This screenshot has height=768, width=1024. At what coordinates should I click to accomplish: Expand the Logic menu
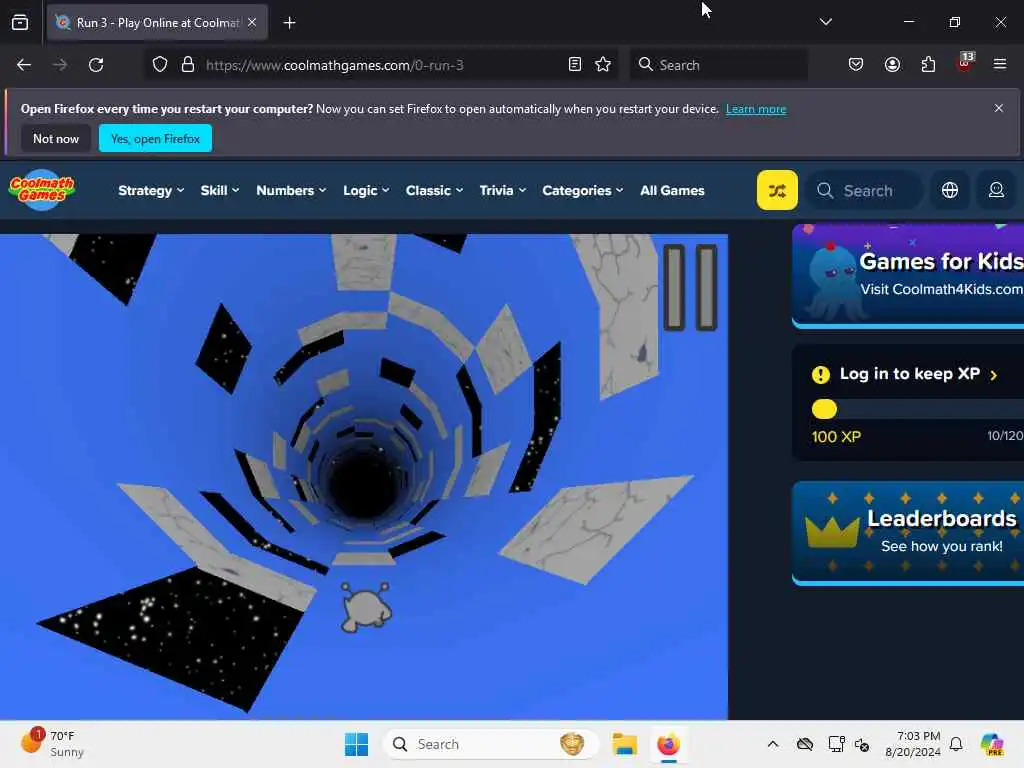[x=366, y=191]
